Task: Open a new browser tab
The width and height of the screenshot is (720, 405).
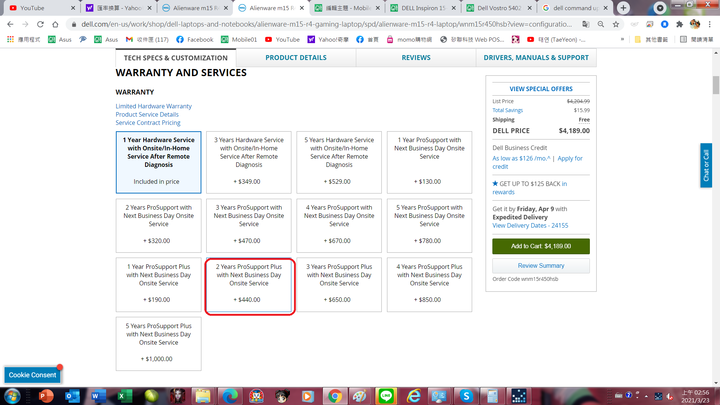Action: pyautogui.click(x=623, y=8)
